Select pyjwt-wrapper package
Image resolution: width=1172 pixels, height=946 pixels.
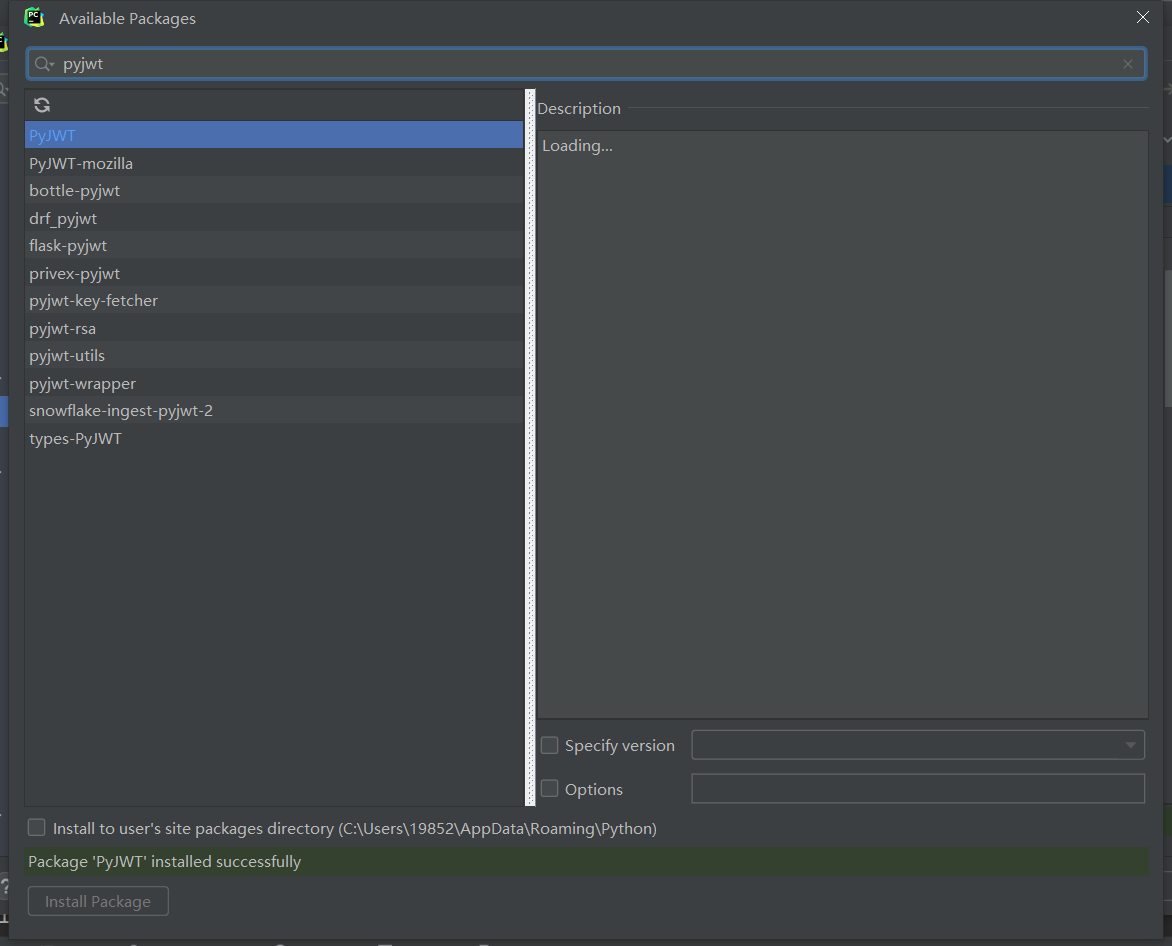274,383
